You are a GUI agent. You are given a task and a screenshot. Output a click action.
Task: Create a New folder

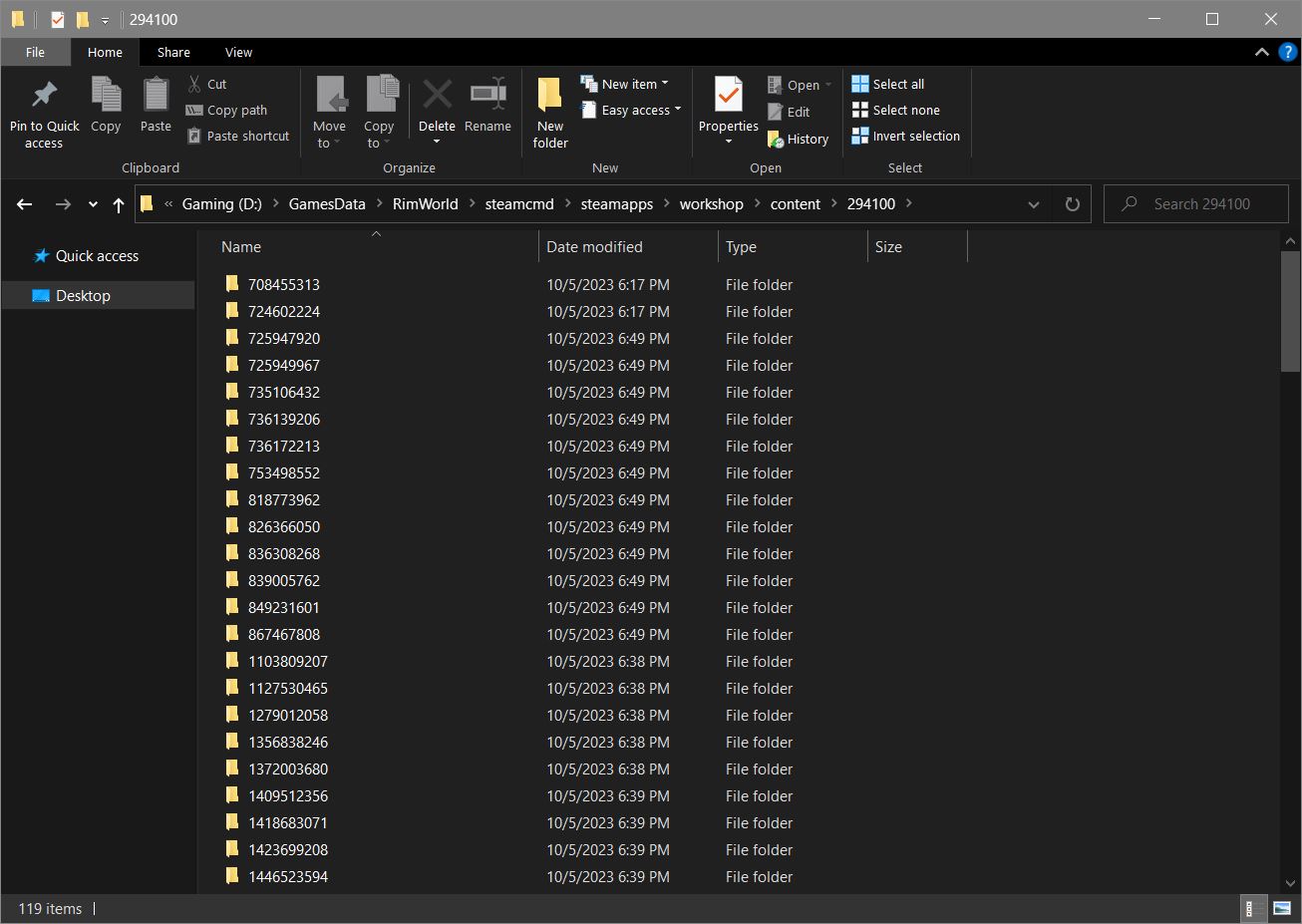click(x=549, y=110)
